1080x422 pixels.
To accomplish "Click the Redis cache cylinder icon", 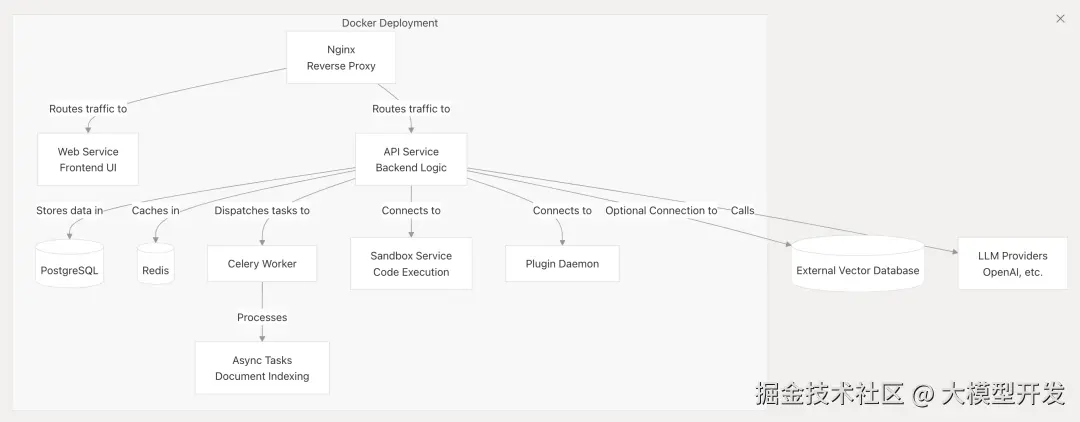I will click(155, 264).
